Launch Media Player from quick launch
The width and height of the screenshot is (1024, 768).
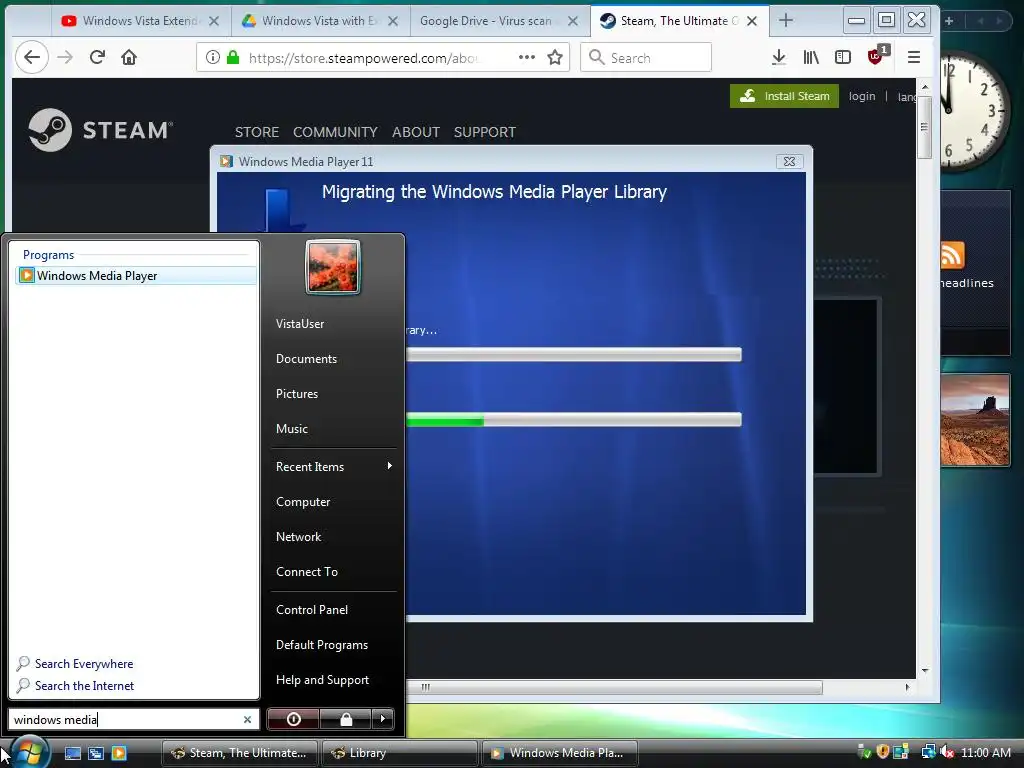[x=119, y=753]
